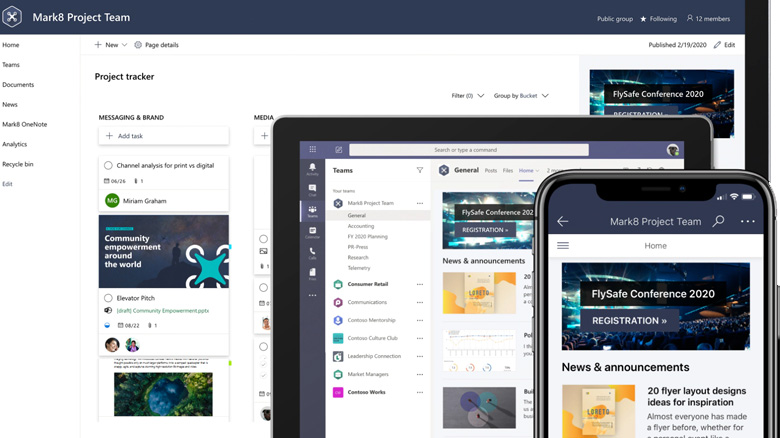
Task: Tap Registration button on the phone banner
Action: 629,321
